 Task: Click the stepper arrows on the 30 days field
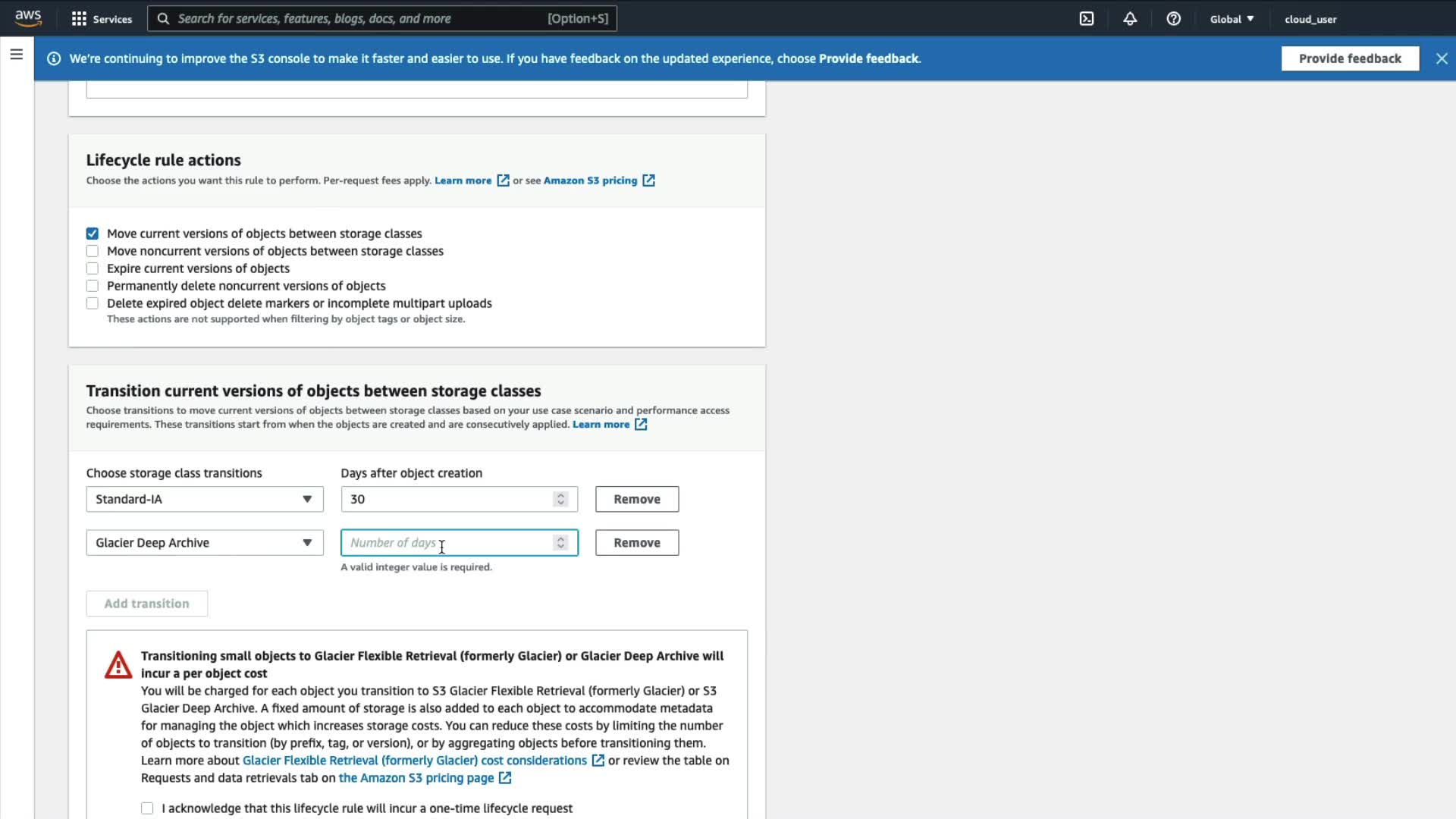561,499
